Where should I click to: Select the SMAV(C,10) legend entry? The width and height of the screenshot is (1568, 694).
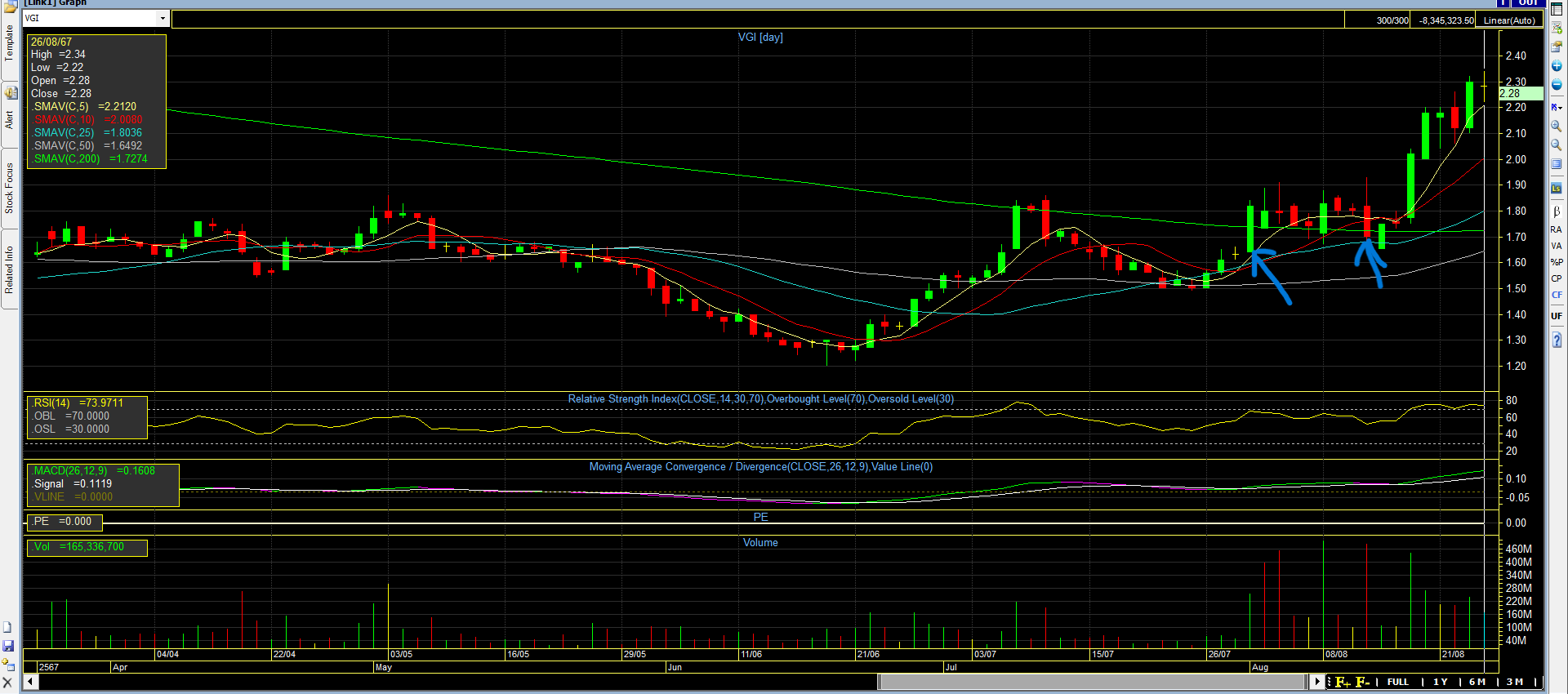tap(87, 119)
